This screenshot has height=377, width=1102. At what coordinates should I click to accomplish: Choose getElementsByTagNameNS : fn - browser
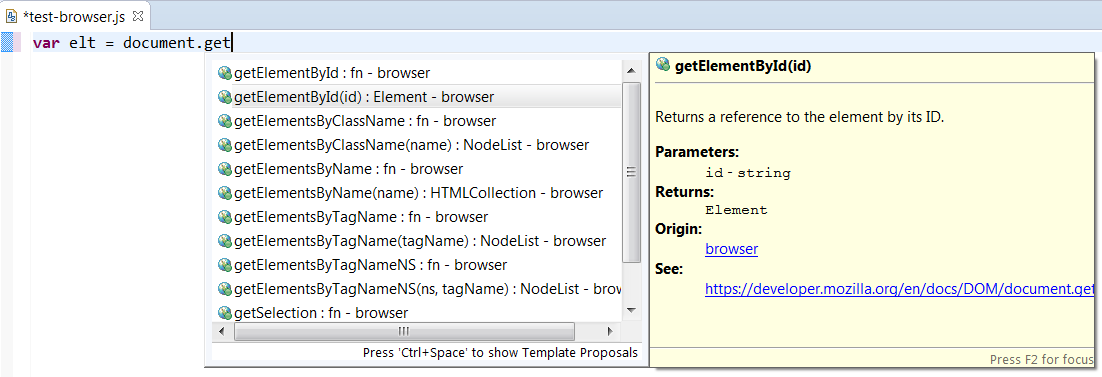point(417,264)
